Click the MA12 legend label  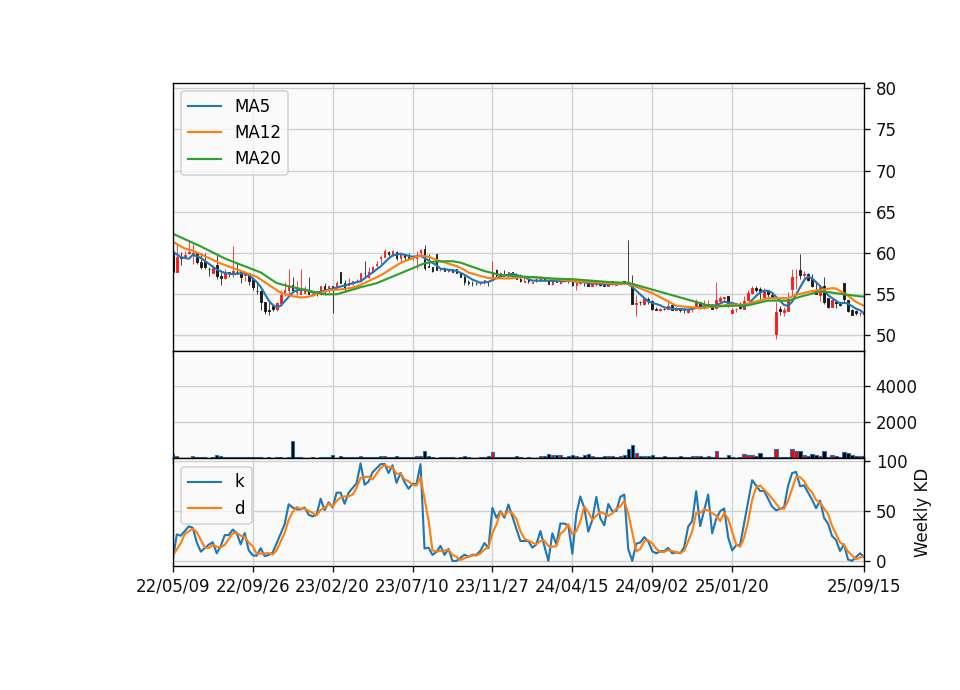click(x=257, y=132)
